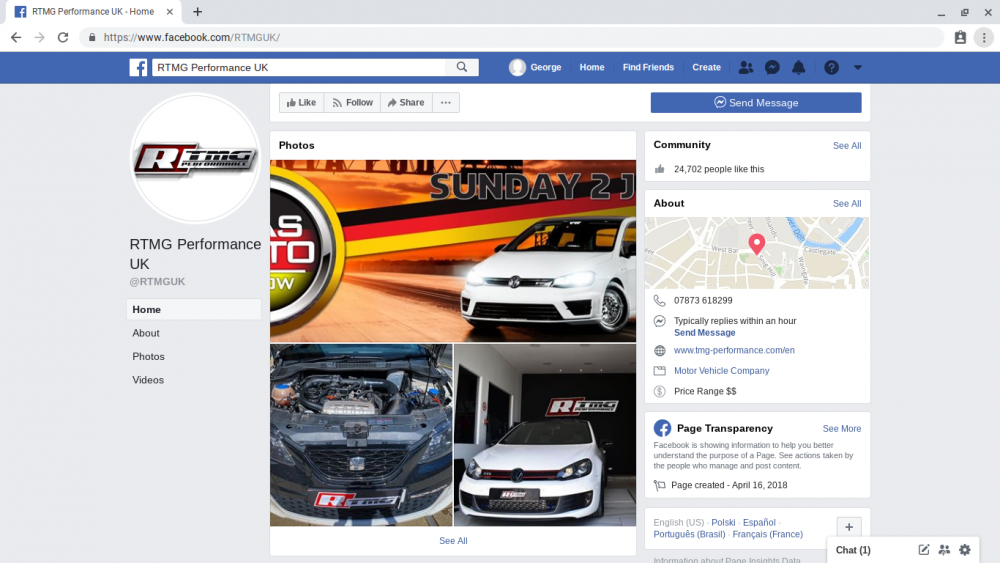Screen dimensions: 1000x563
Task: Click the @RTMGUK username
Action: click(x=157, y=281)
